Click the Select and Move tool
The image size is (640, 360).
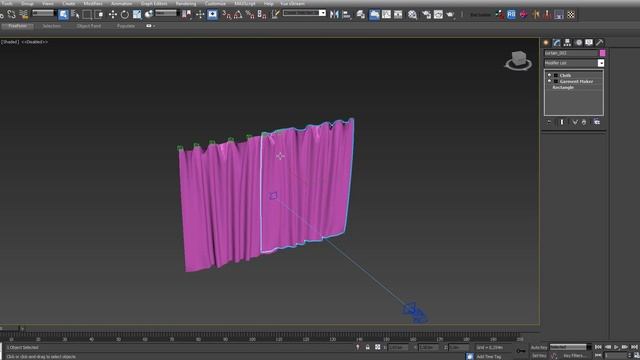pyautogui.click(x=113, y=15)
